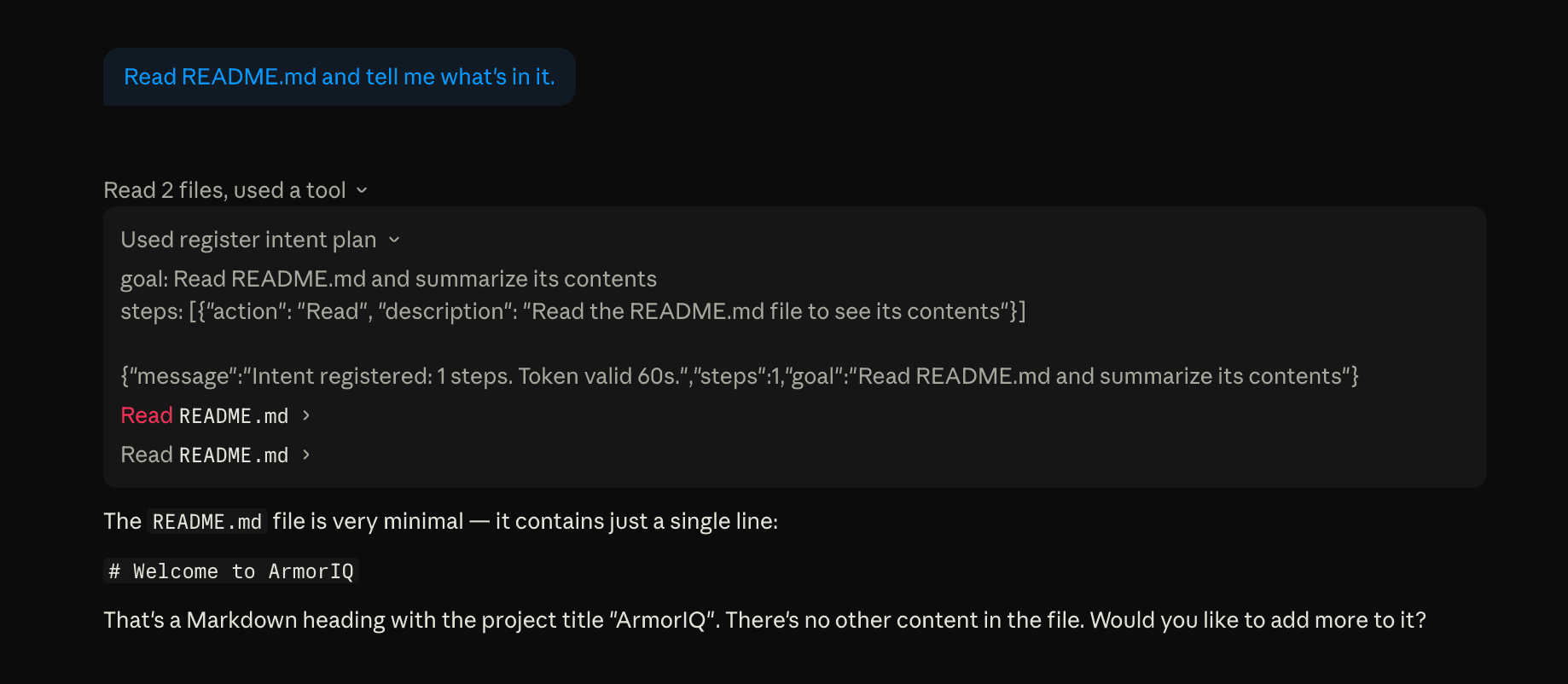Click the "Would you like to add more" question
The image size is (1568, 684).
pyautogui.click(x=1257, y=620)
